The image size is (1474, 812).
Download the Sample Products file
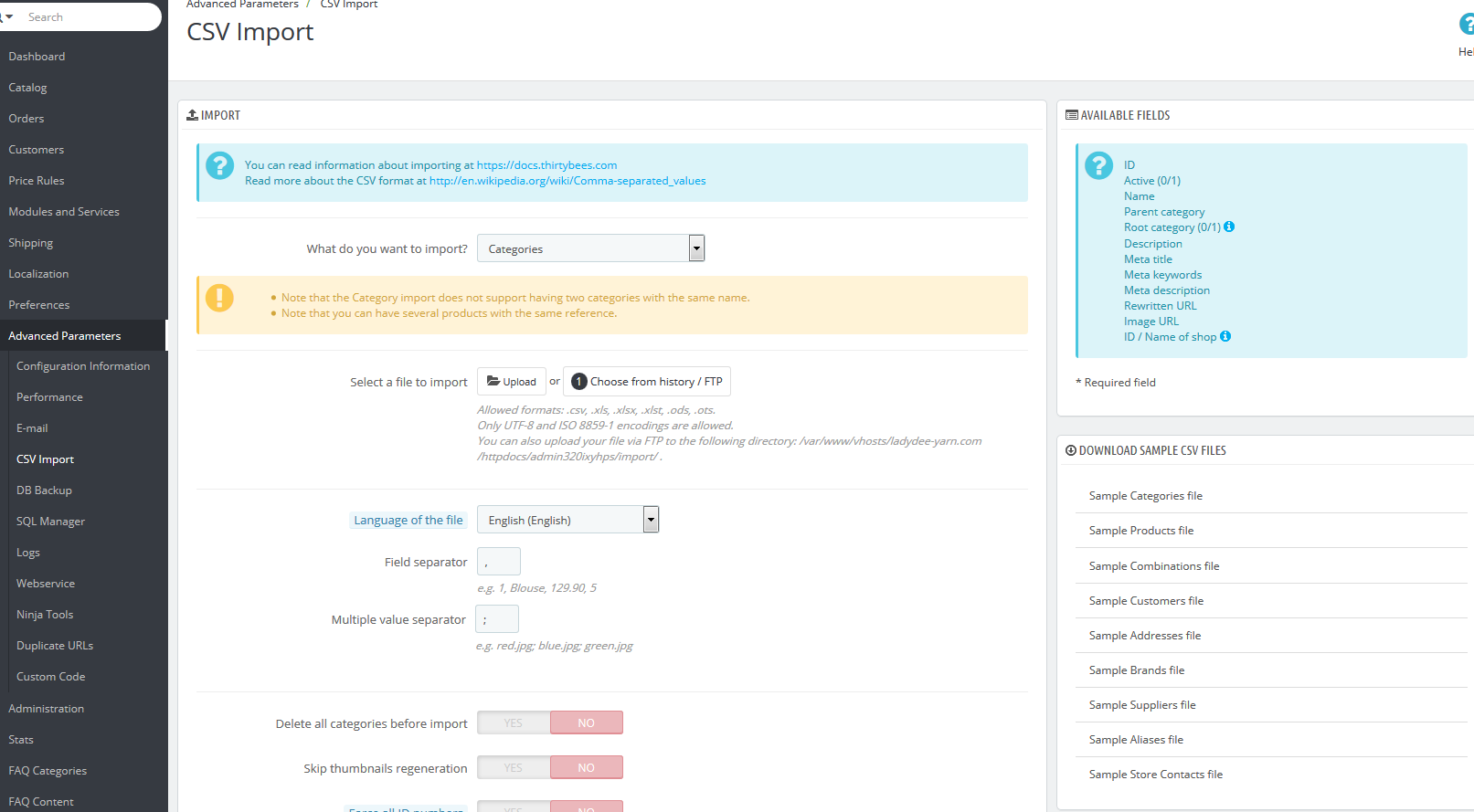click(x=1140, y=531)
